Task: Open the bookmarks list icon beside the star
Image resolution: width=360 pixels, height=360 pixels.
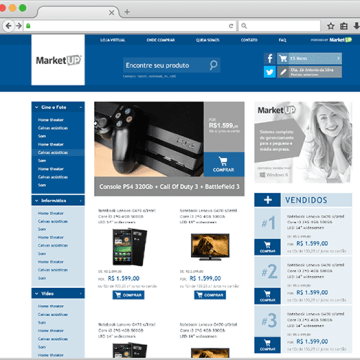Action: point(344,26)
